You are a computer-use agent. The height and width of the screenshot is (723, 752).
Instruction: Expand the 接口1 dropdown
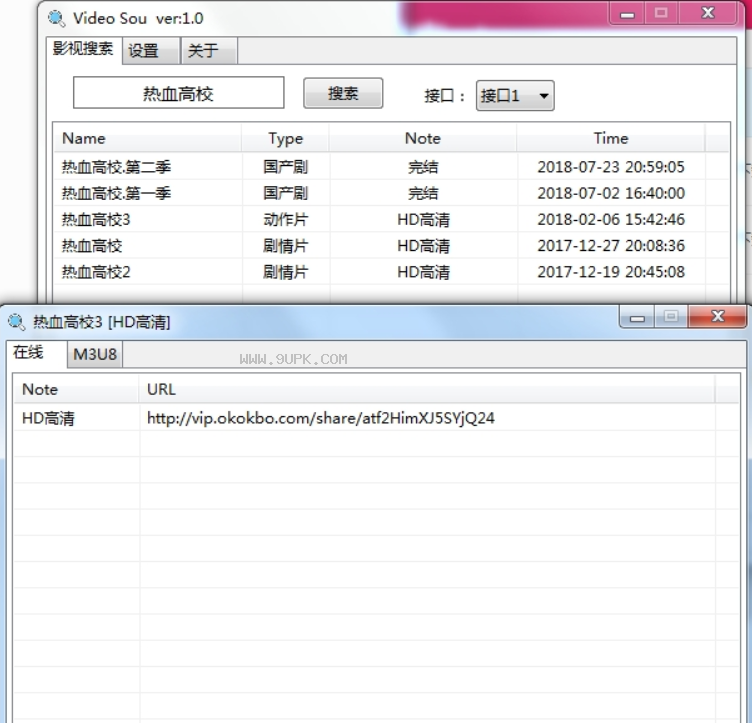[x=515, y=95]
